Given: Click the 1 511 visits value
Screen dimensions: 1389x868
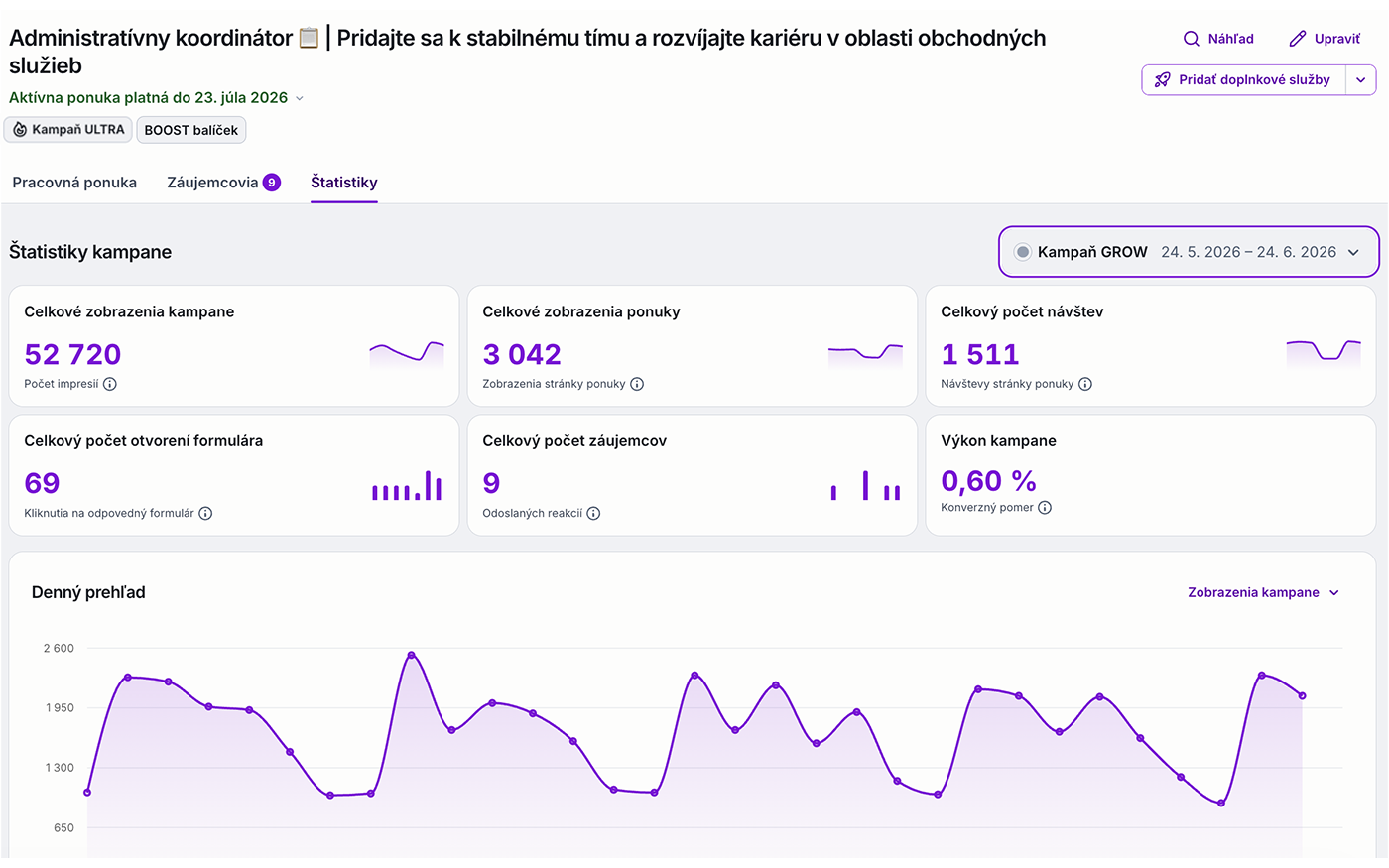Looking at the screenshot, I should pos(980,354).
